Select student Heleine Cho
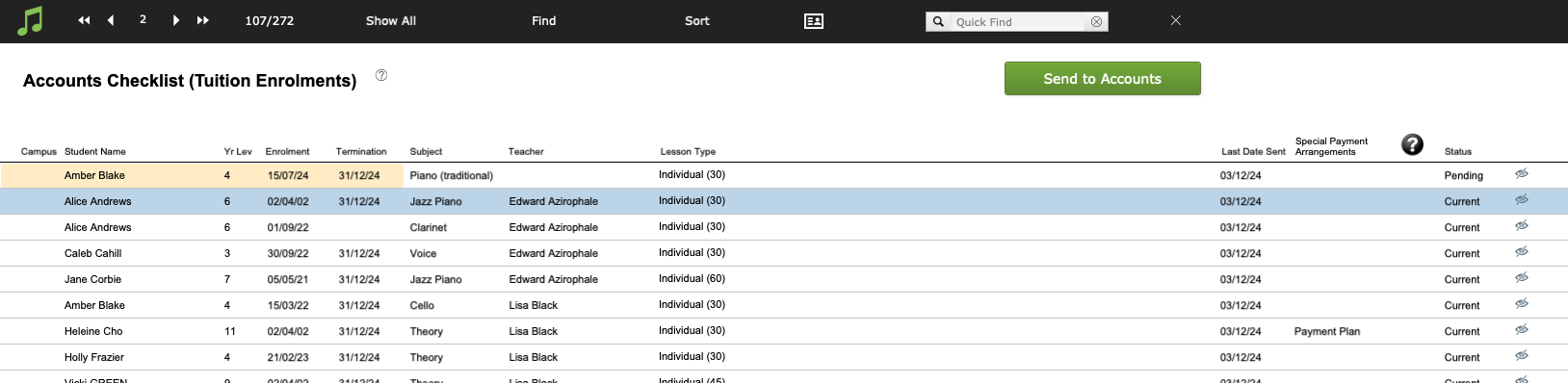This screenshot has height=383, width=1568. coord(93,331)
